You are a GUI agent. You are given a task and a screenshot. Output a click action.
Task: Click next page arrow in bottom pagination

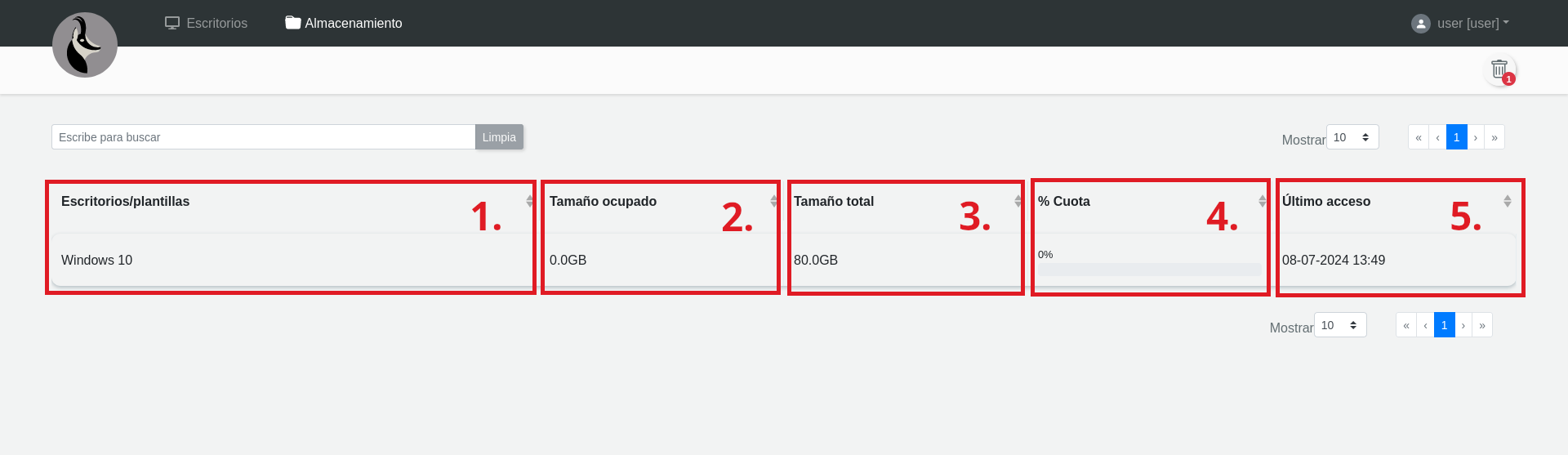click(x=1463, y=325)
